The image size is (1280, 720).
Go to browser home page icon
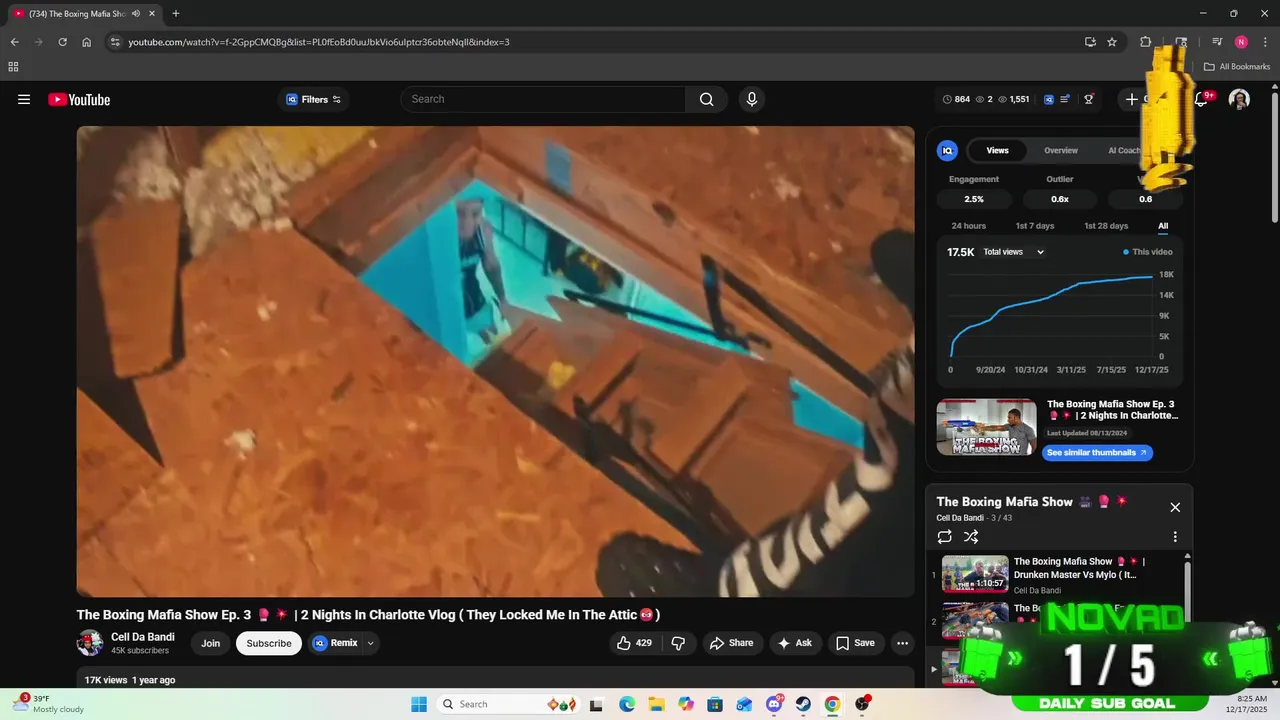tap(87, 42)
